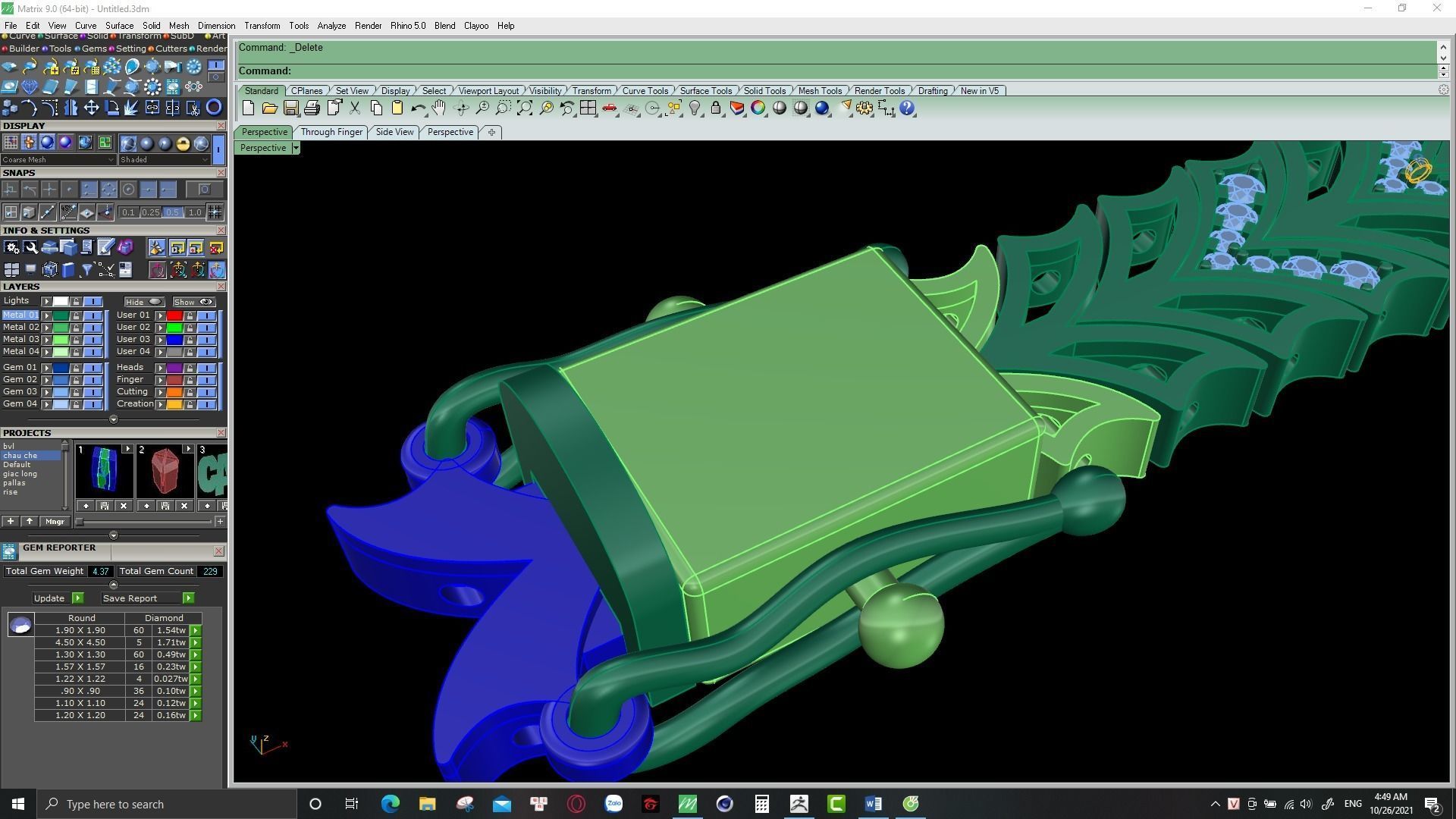Click the light bulb icon
This screenshot has width=1456, height=819.
click(x=695, y=108)
